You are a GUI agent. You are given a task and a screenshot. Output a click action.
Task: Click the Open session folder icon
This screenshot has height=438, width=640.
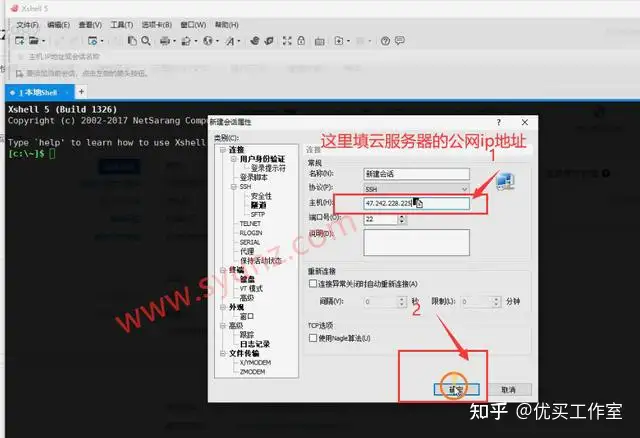[34, 40]
